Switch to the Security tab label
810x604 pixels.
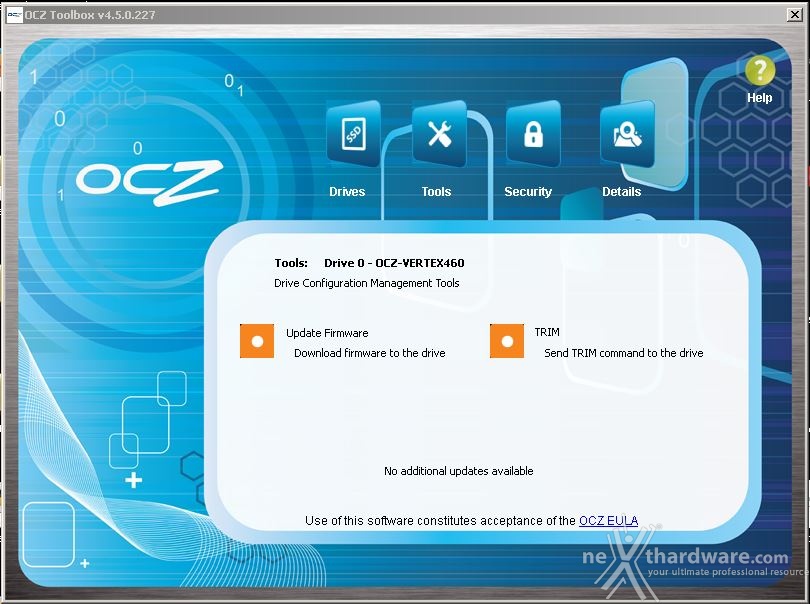coord(528,192)
